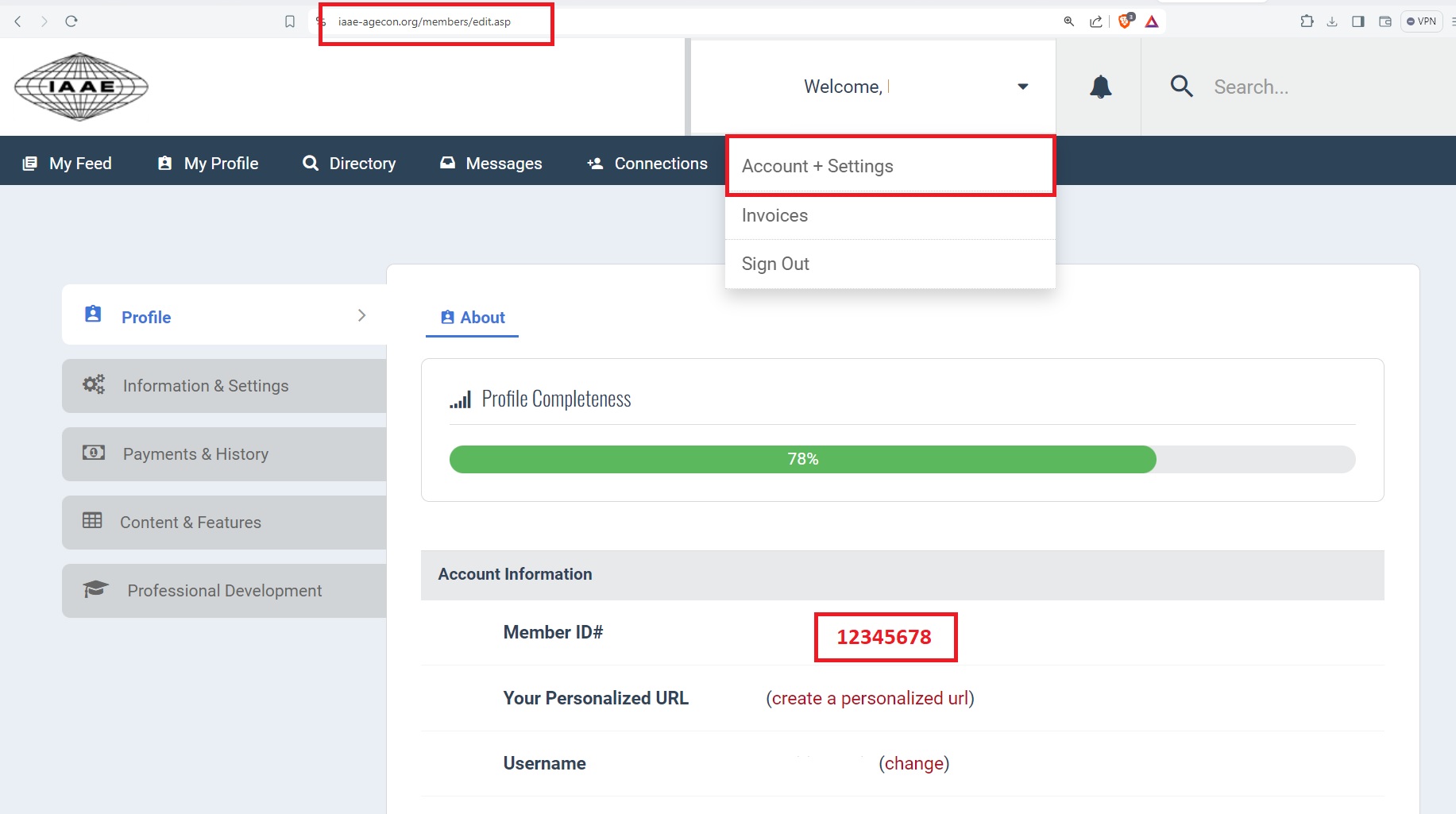1456x814 pixels.
Task: Click the notification bell icon
Action: (x=1100, y=87)
